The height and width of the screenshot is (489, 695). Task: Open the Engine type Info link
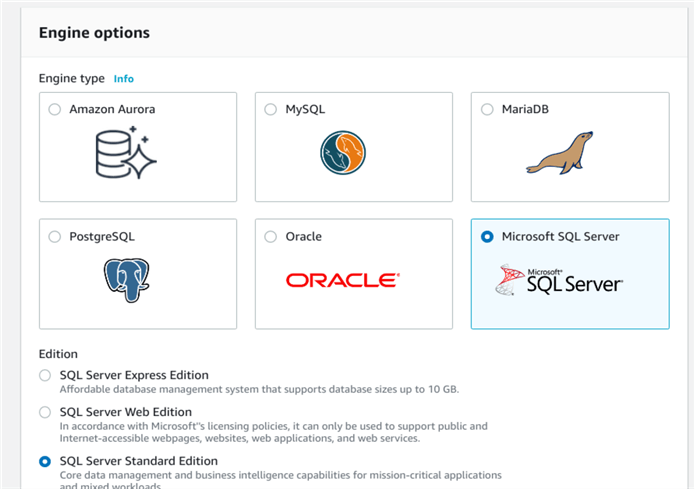(123, 78)
